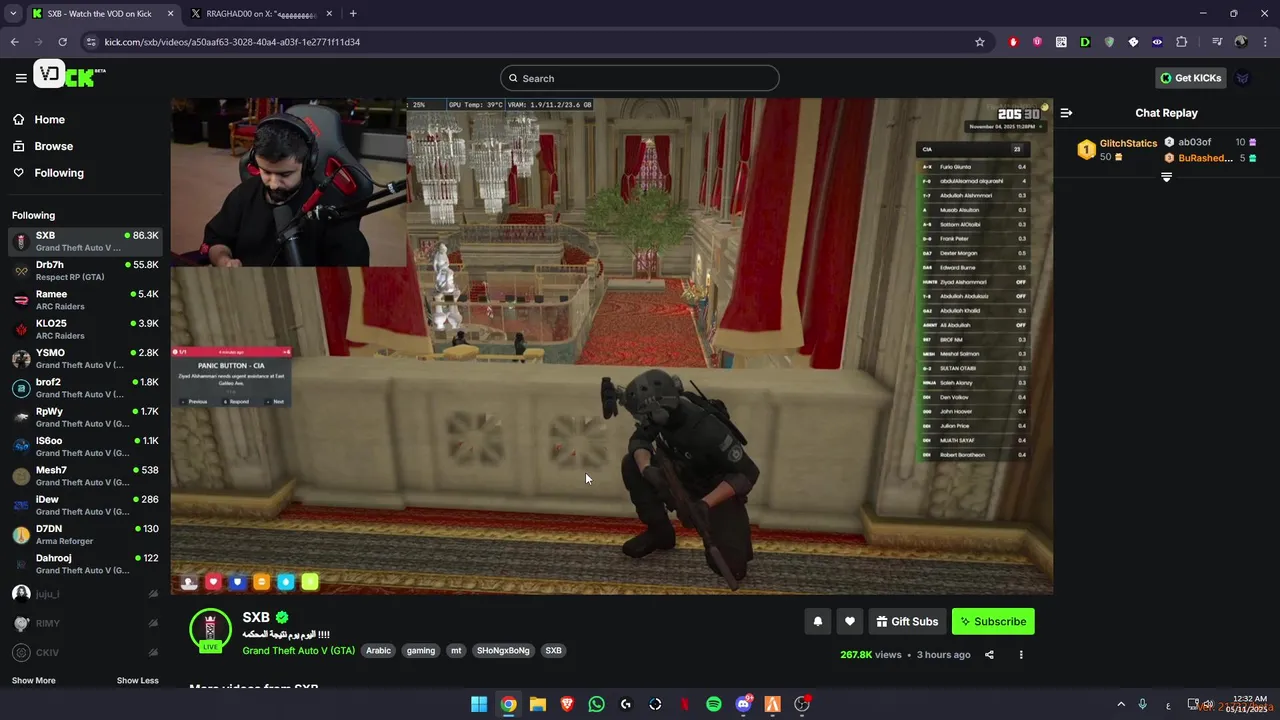
Task: Open offline RIMY channel
Action: pos(85,623)
